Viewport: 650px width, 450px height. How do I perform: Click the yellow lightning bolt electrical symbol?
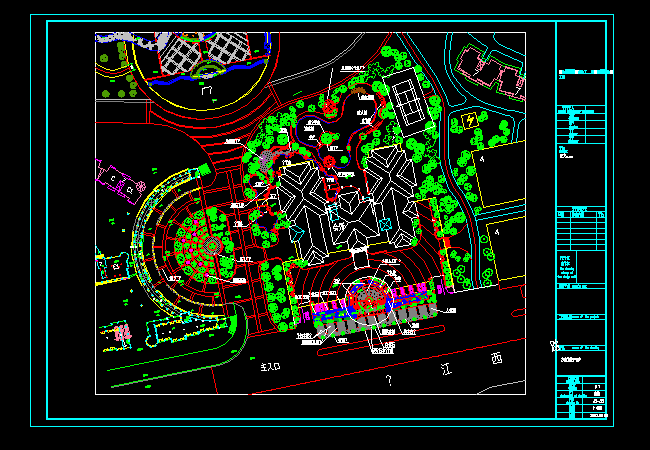point(470,121)
